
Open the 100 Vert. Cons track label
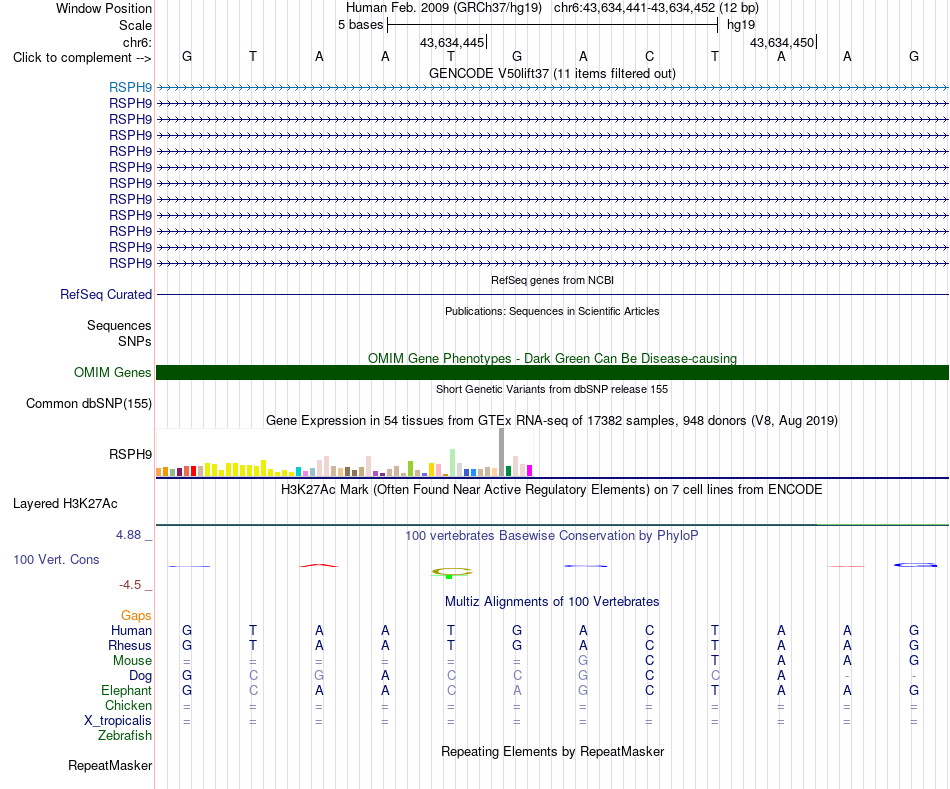click(x=56, y=559)
